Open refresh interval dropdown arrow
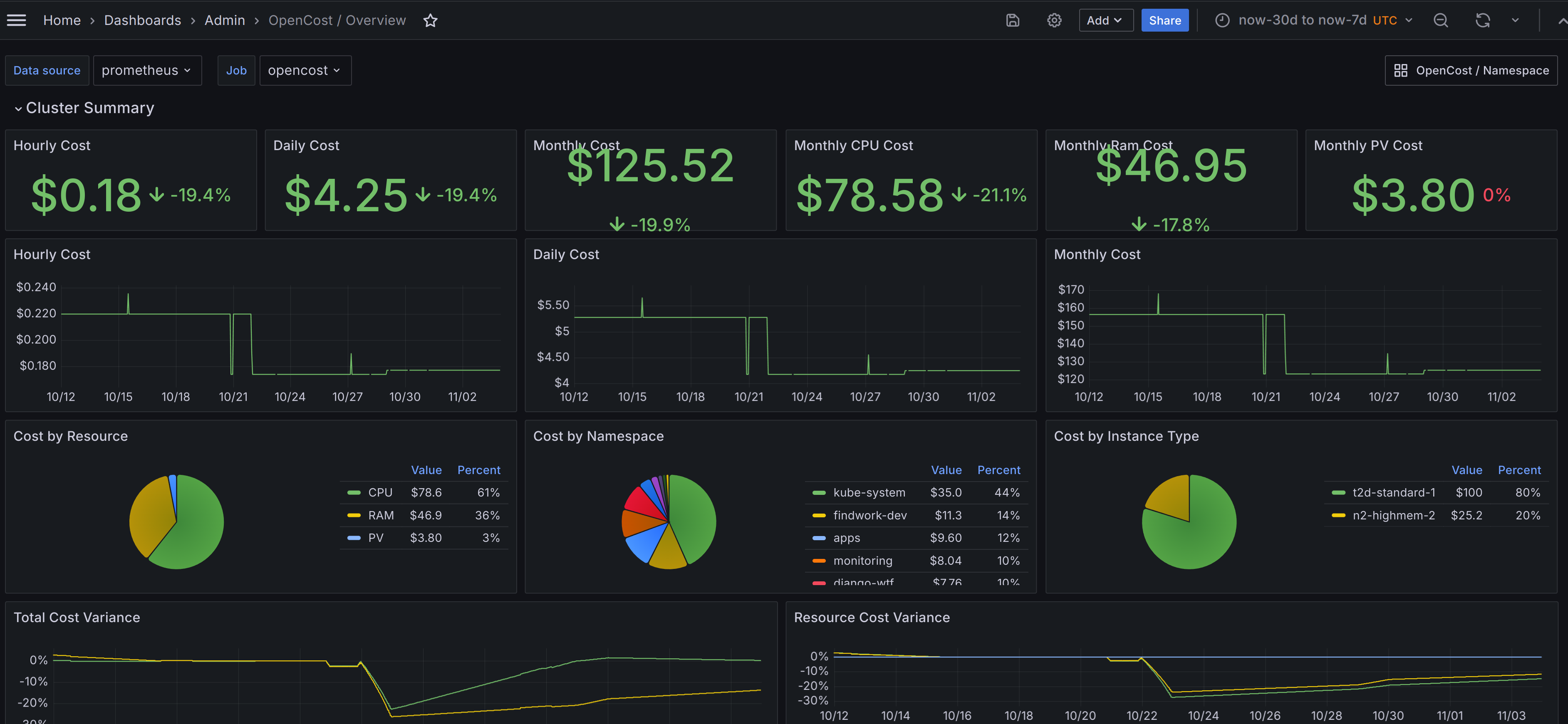1568x724 pixels. point(1515,21)
